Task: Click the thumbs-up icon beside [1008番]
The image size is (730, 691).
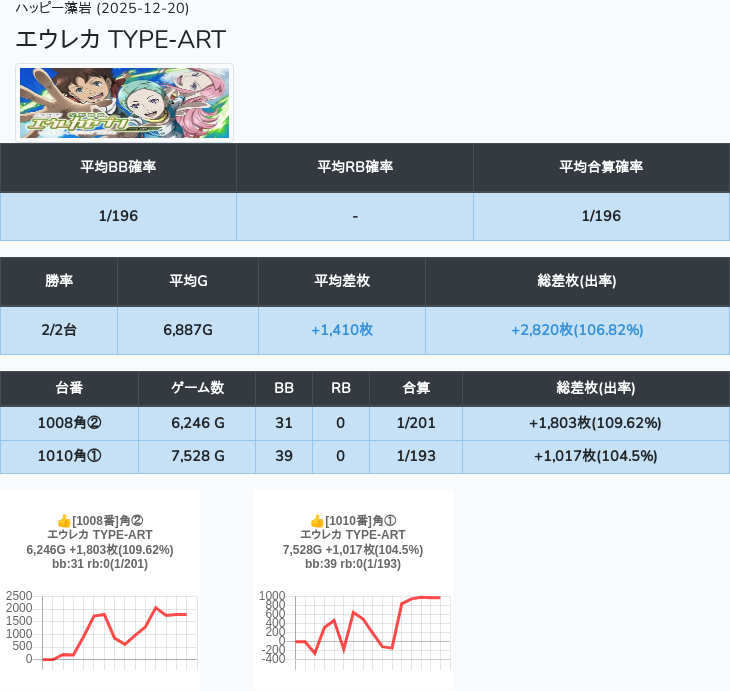Action: [x=64, y=521]
